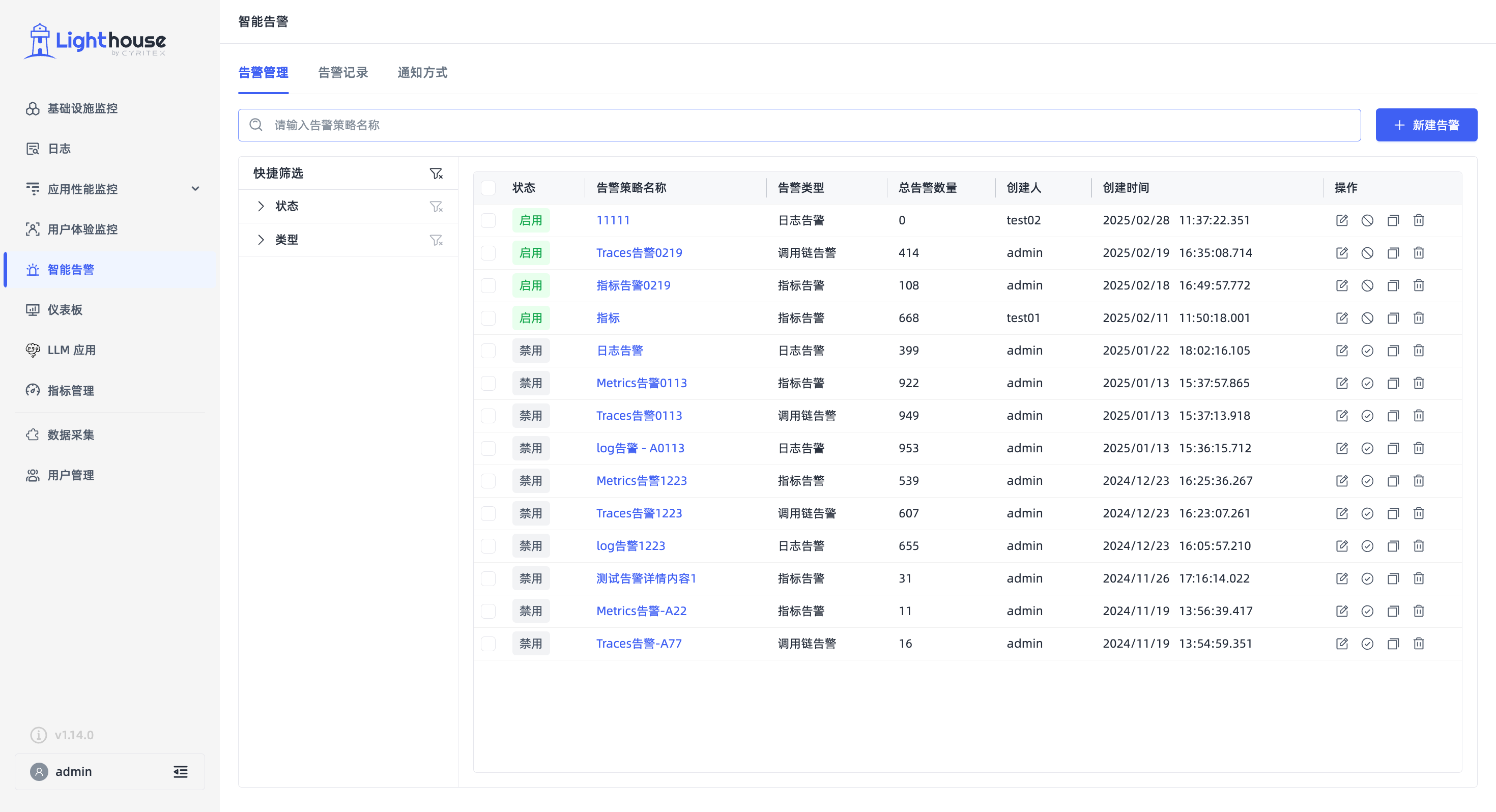The image size is (1496, 812).
Task: Open the Metrics告警-A22 policy link
Action: (x=641, y=611)
